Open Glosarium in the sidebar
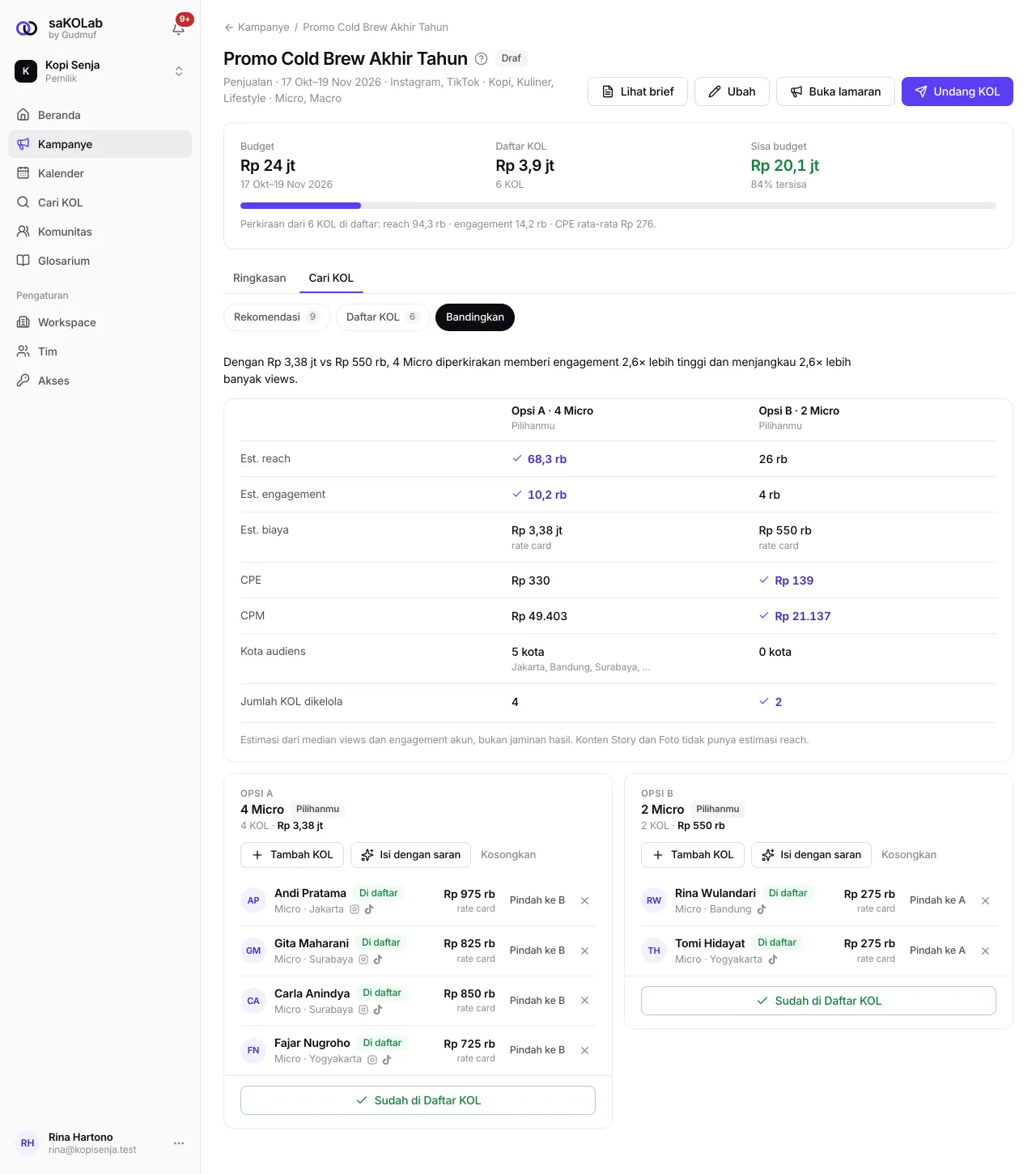The height and width of the screenshot is (1174, 1036). 100,261
